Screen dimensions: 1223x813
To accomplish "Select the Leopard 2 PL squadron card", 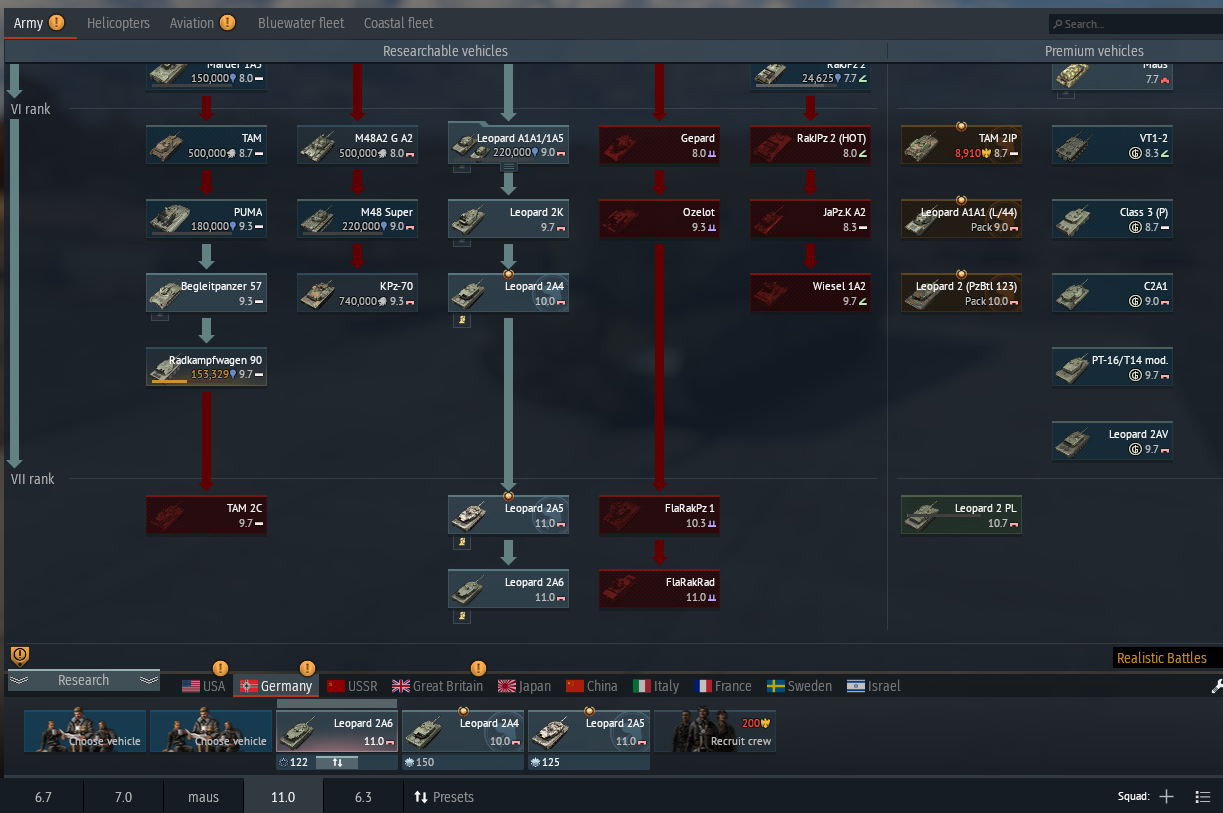I will click(x=962, y=515).
